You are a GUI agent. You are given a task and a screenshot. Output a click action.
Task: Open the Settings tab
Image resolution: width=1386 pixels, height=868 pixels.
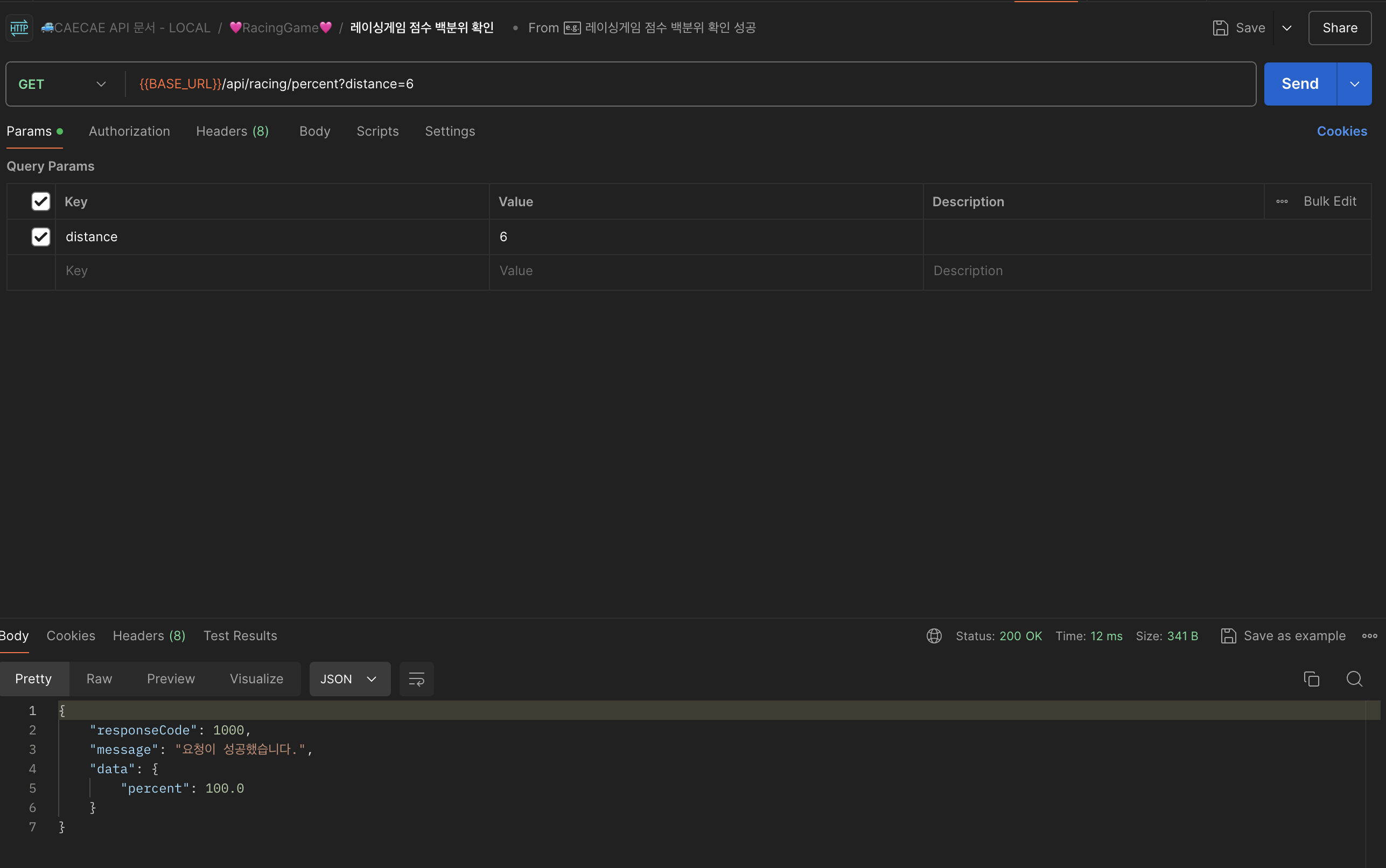pyautogui.click(x=450, y=131)
